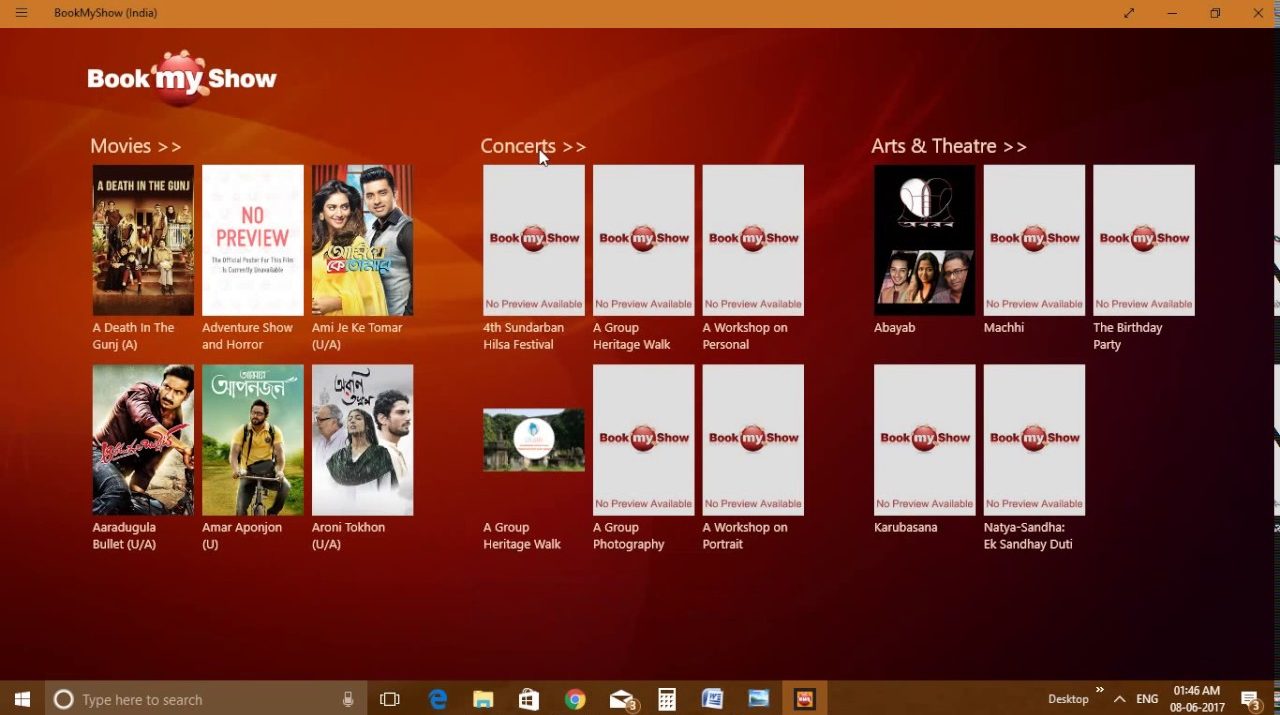This screenshot has width=1280, height=715.
Task: Expand the Arts & Theatre >> section
Action: click(948, 146)
